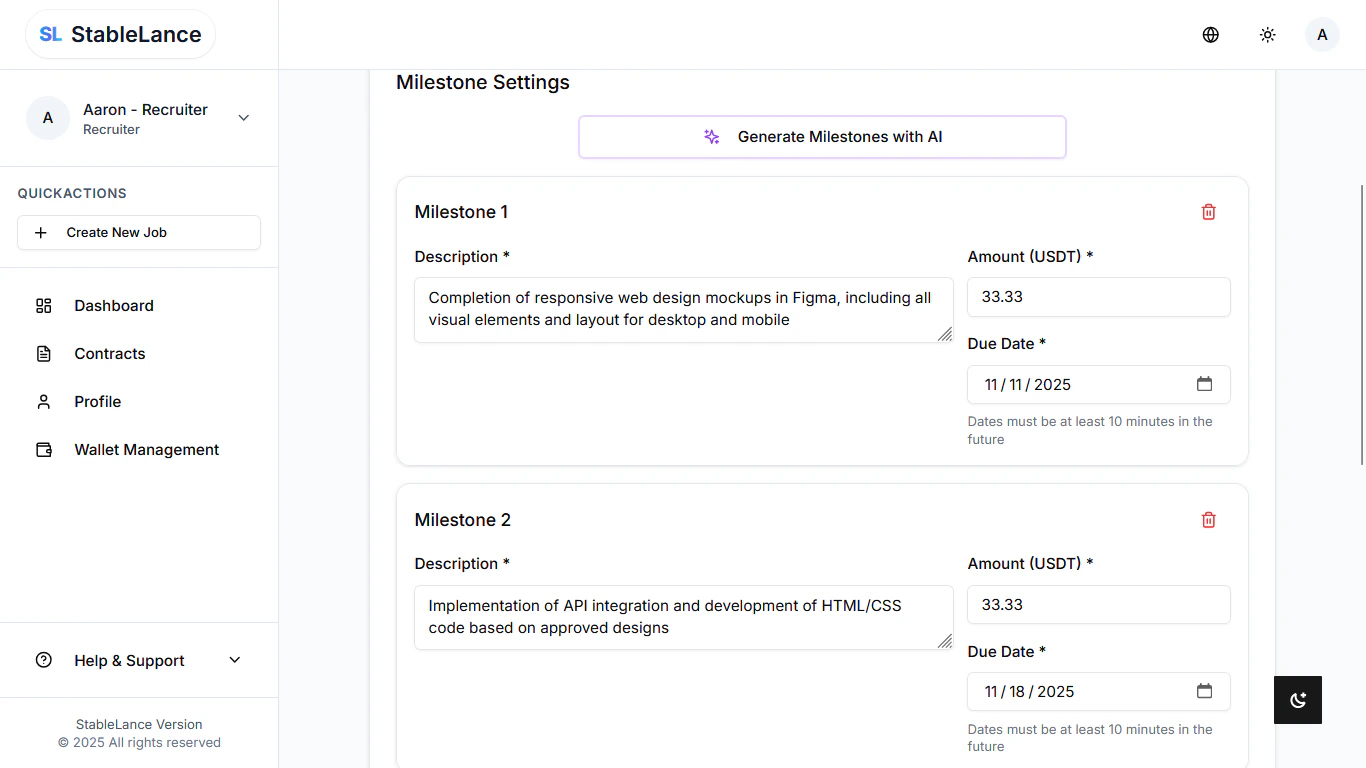Open the profile avatar menu labeled A
1366x768 pixels.
(1322, 34)
